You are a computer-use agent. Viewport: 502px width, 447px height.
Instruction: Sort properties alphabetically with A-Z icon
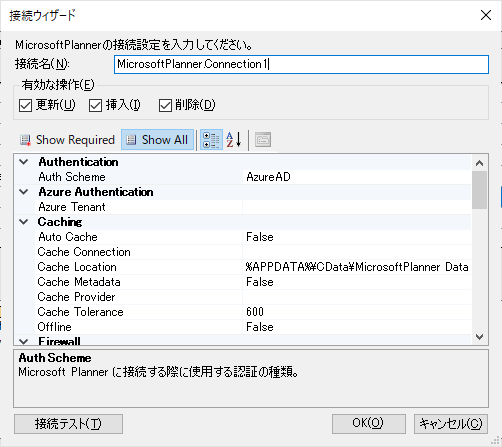[x=234, y=140]
